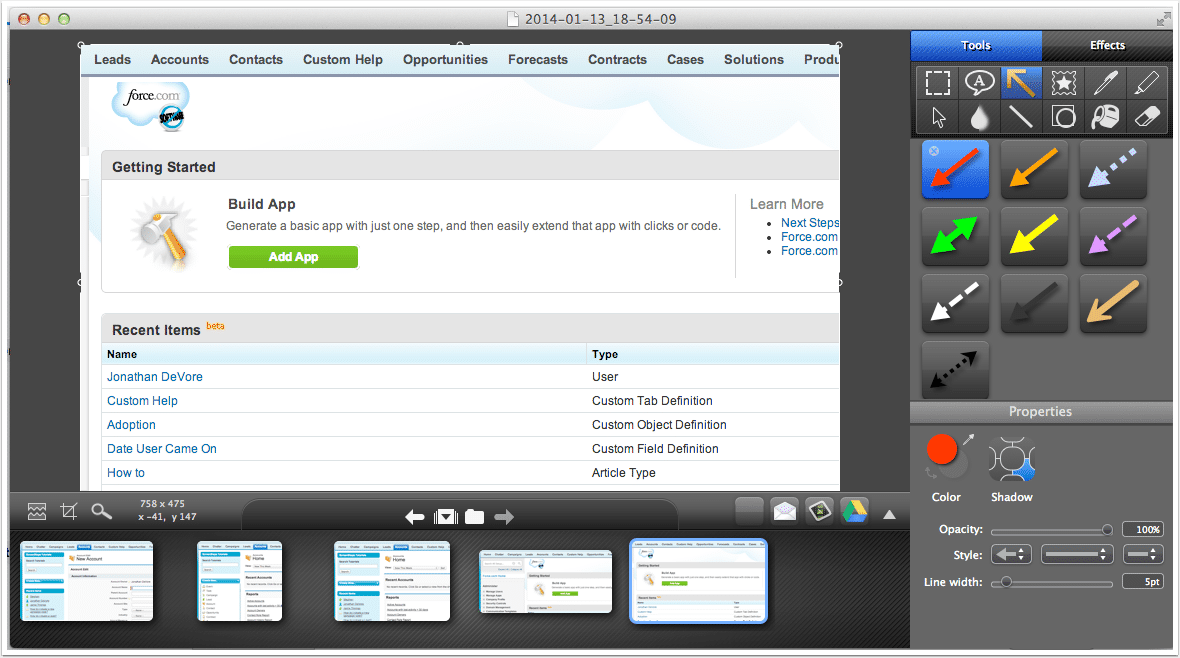Pick the dashed white arrow style
This screenshot has width=1180, height=658.
955,304
